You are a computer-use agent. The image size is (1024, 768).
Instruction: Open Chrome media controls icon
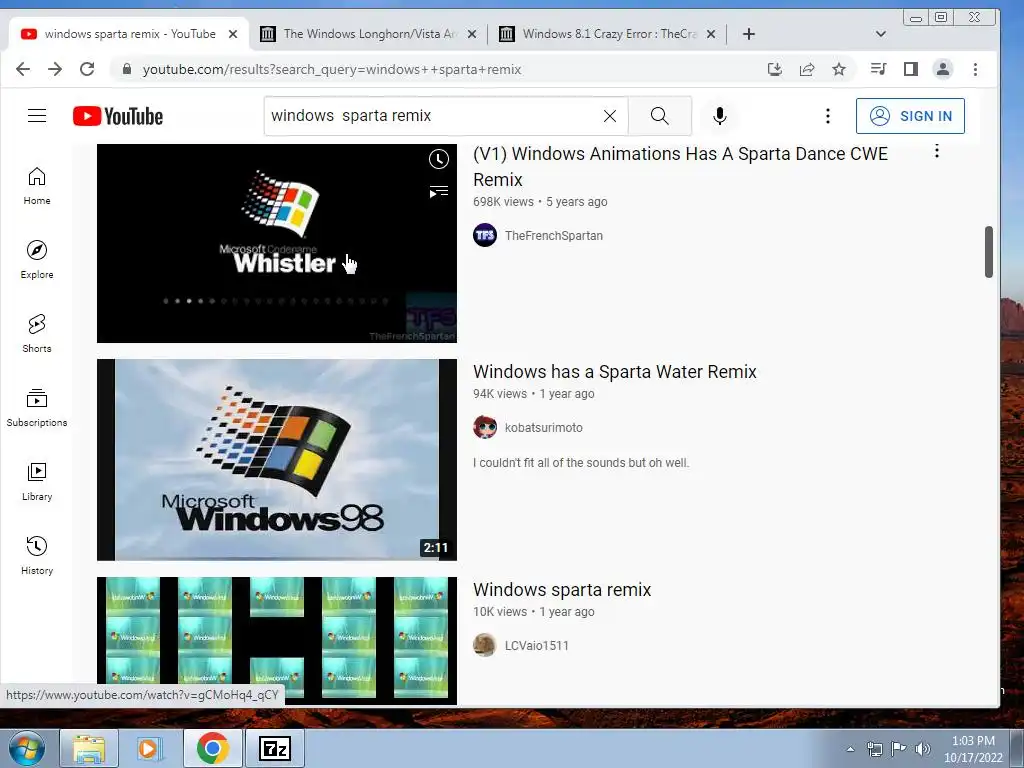878,69
